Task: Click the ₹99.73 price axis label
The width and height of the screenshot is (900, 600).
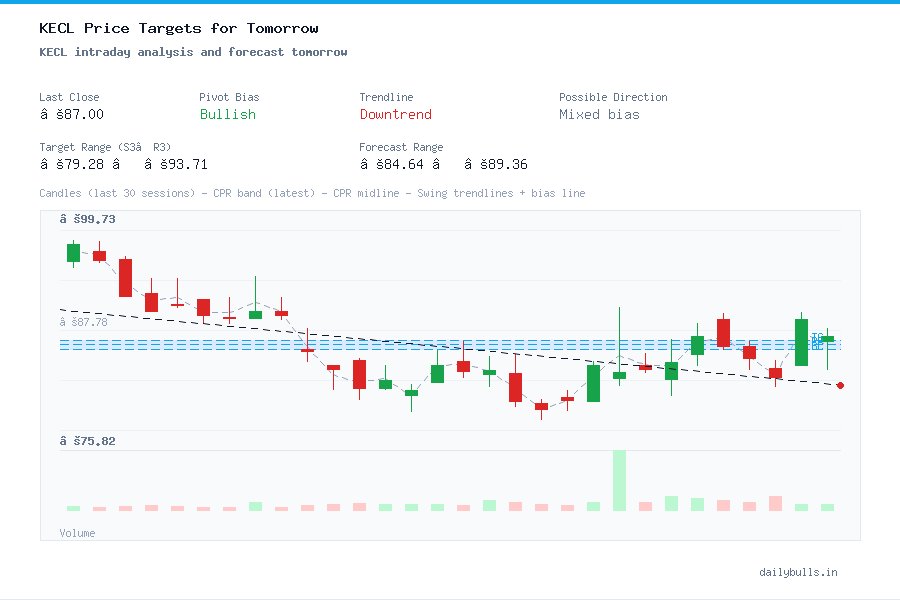Action: click(88, 218)
